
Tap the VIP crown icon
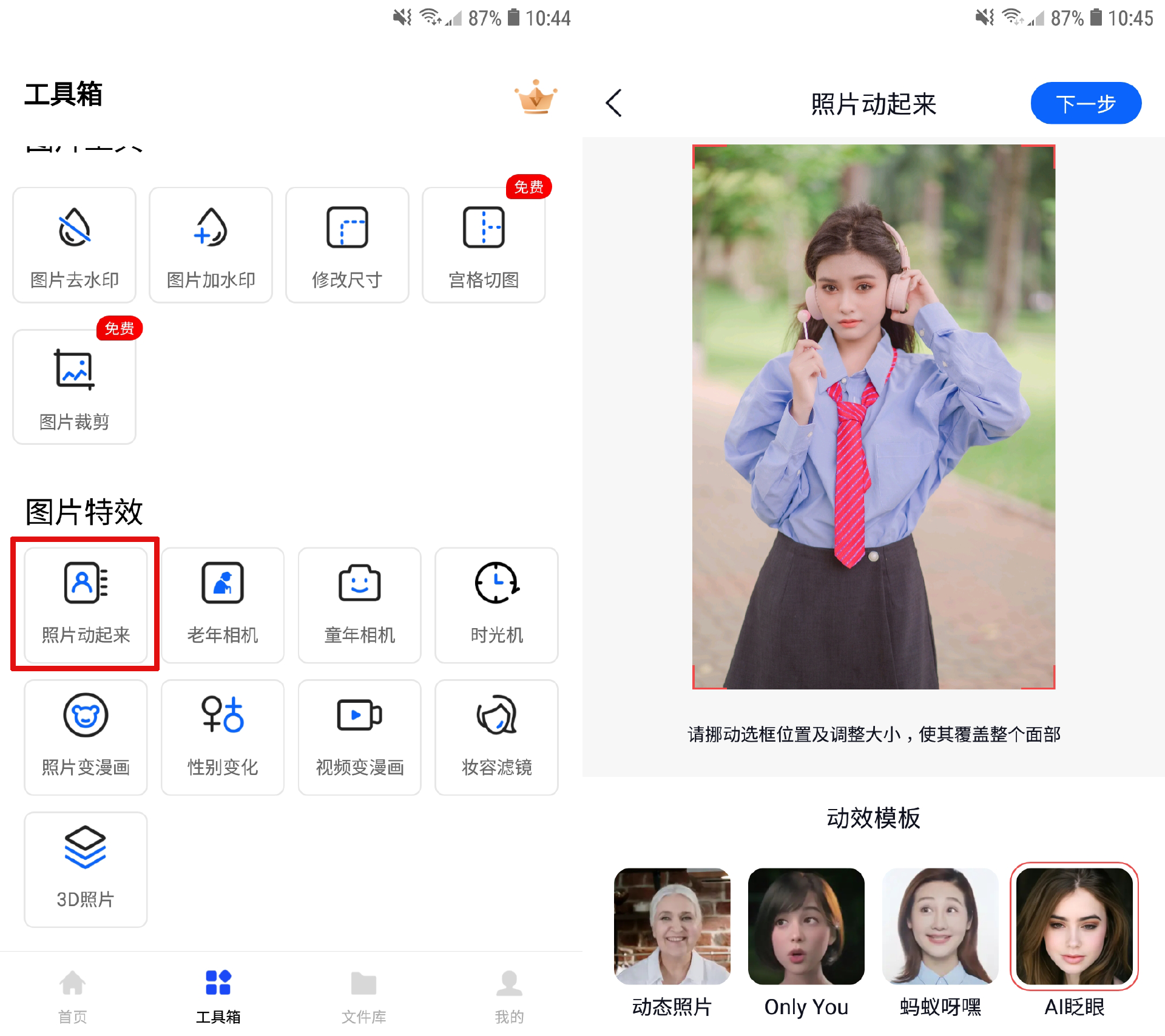coord(536,97)
